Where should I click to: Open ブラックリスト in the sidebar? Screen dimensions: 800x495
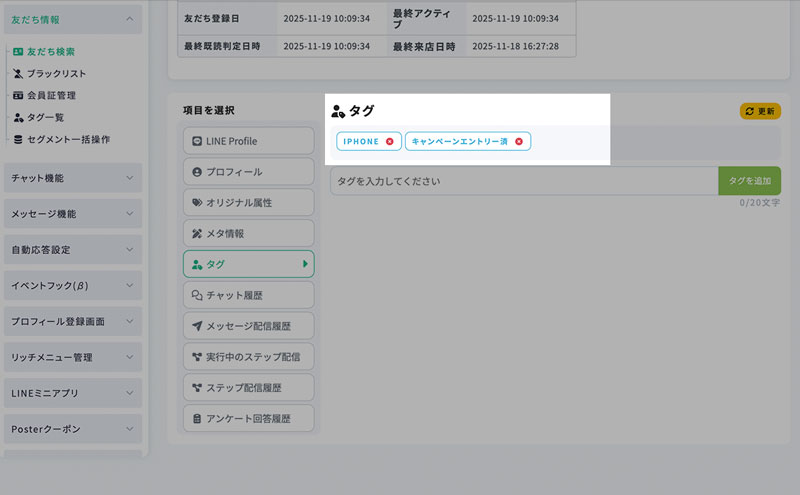56,73
